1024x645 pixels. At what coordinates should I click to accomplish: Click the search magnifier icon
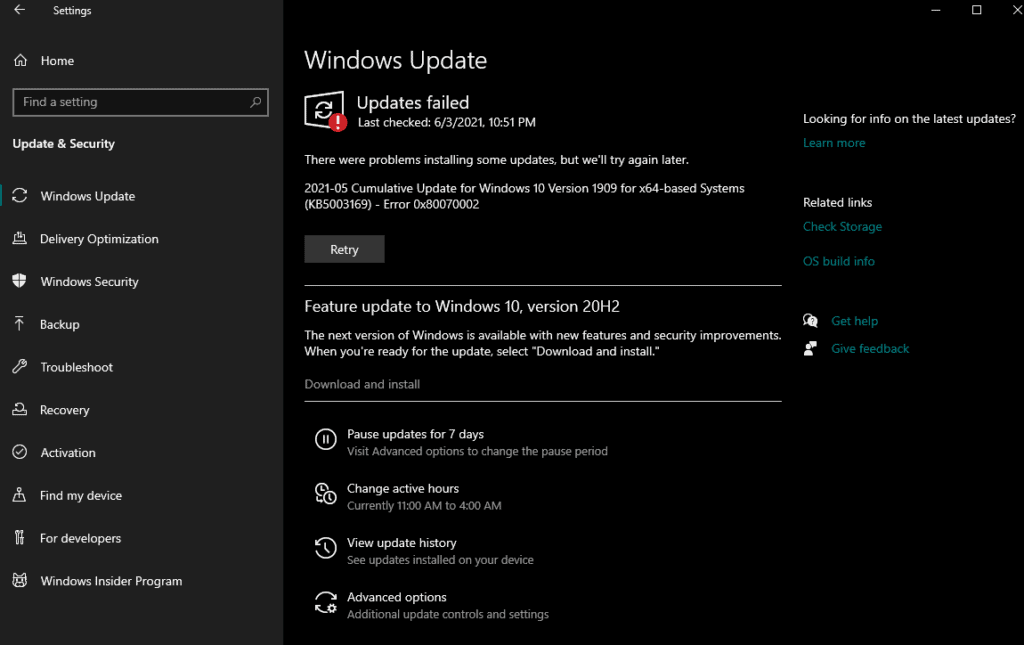click(x=255, y=102)
